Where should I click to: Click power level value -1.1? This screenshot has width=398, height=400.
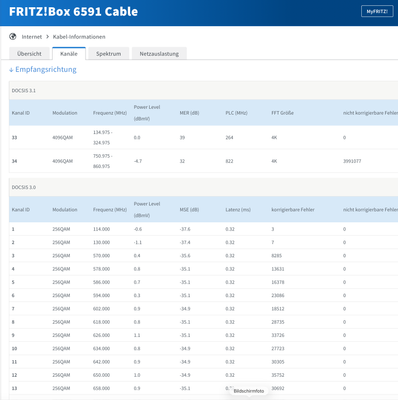click(x=138, y=242)
